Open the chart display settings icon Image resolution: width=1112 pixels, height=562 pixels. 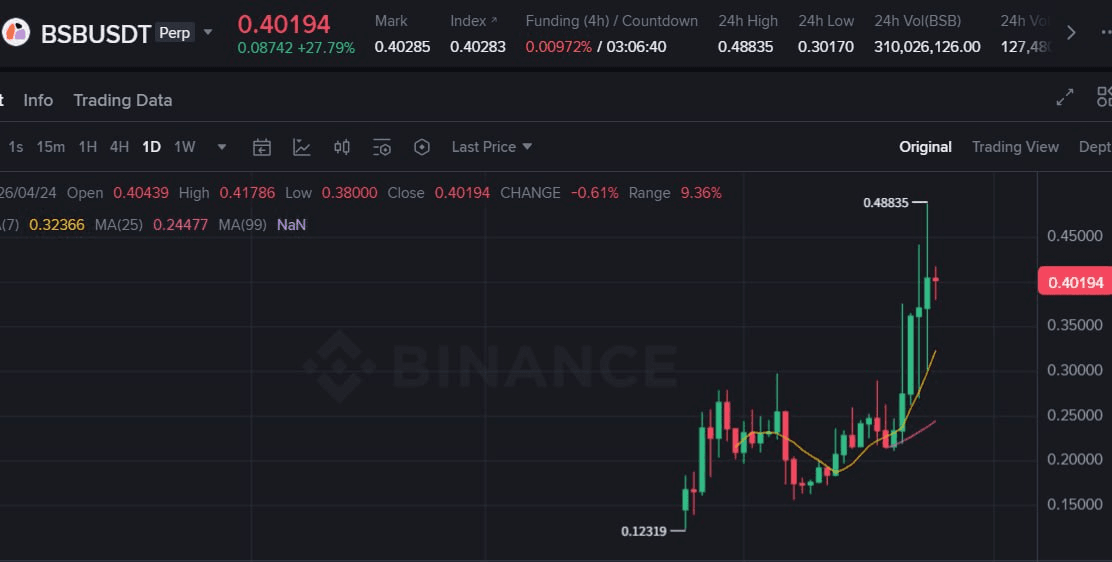(x=382, y=147)
